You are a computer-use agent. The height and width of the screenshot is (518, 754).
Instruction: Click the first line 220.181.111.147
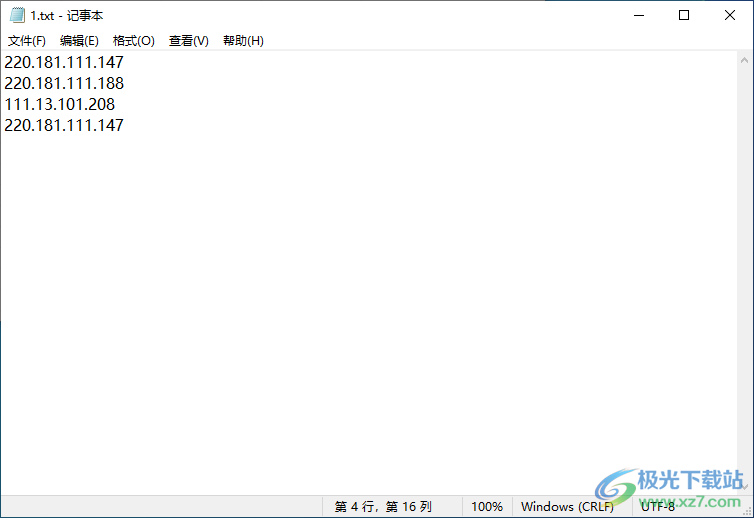click(64, 62)
